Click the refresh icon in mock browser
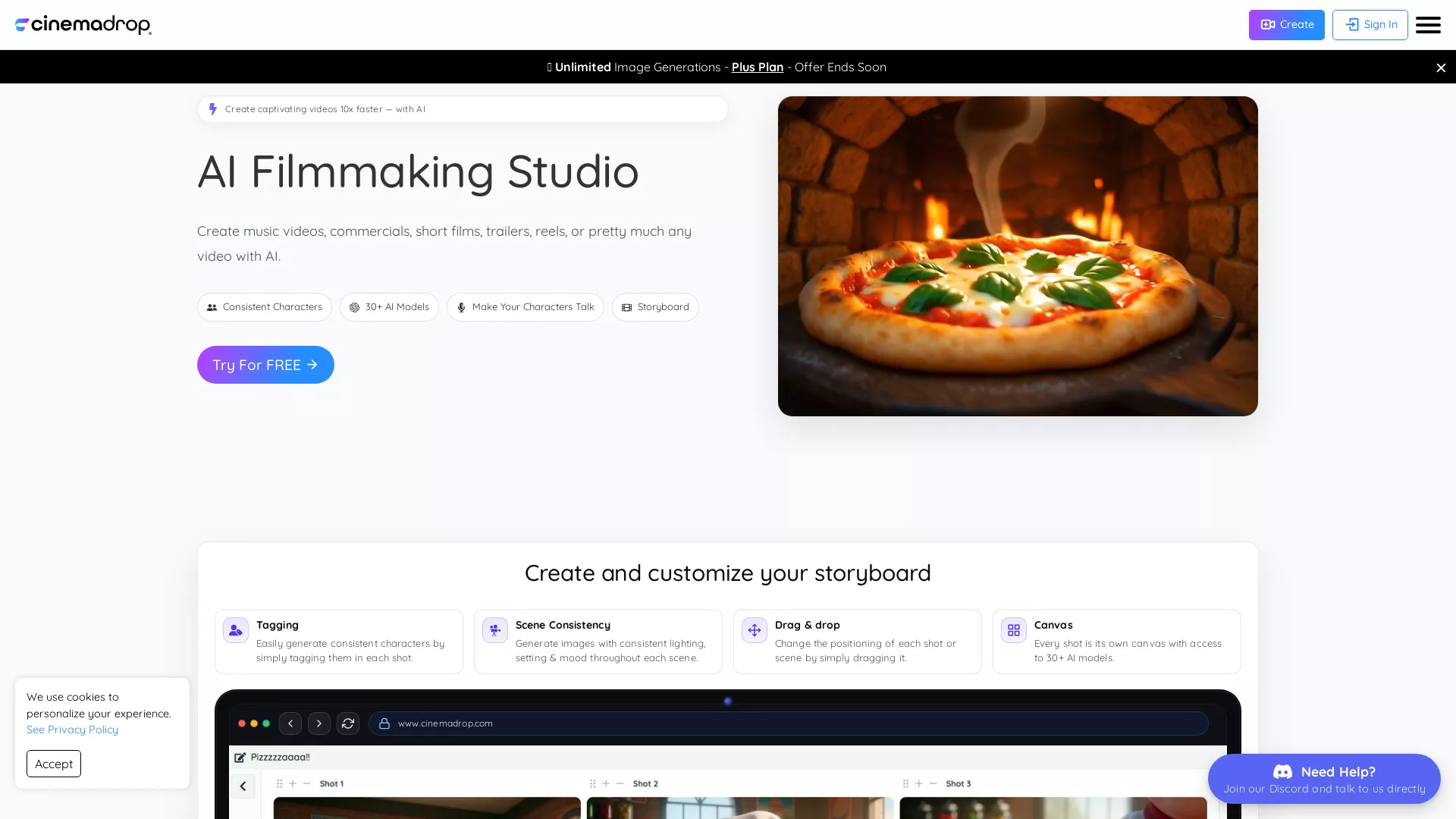This screenshot has width=1456, height=819. tap(348, 723)
